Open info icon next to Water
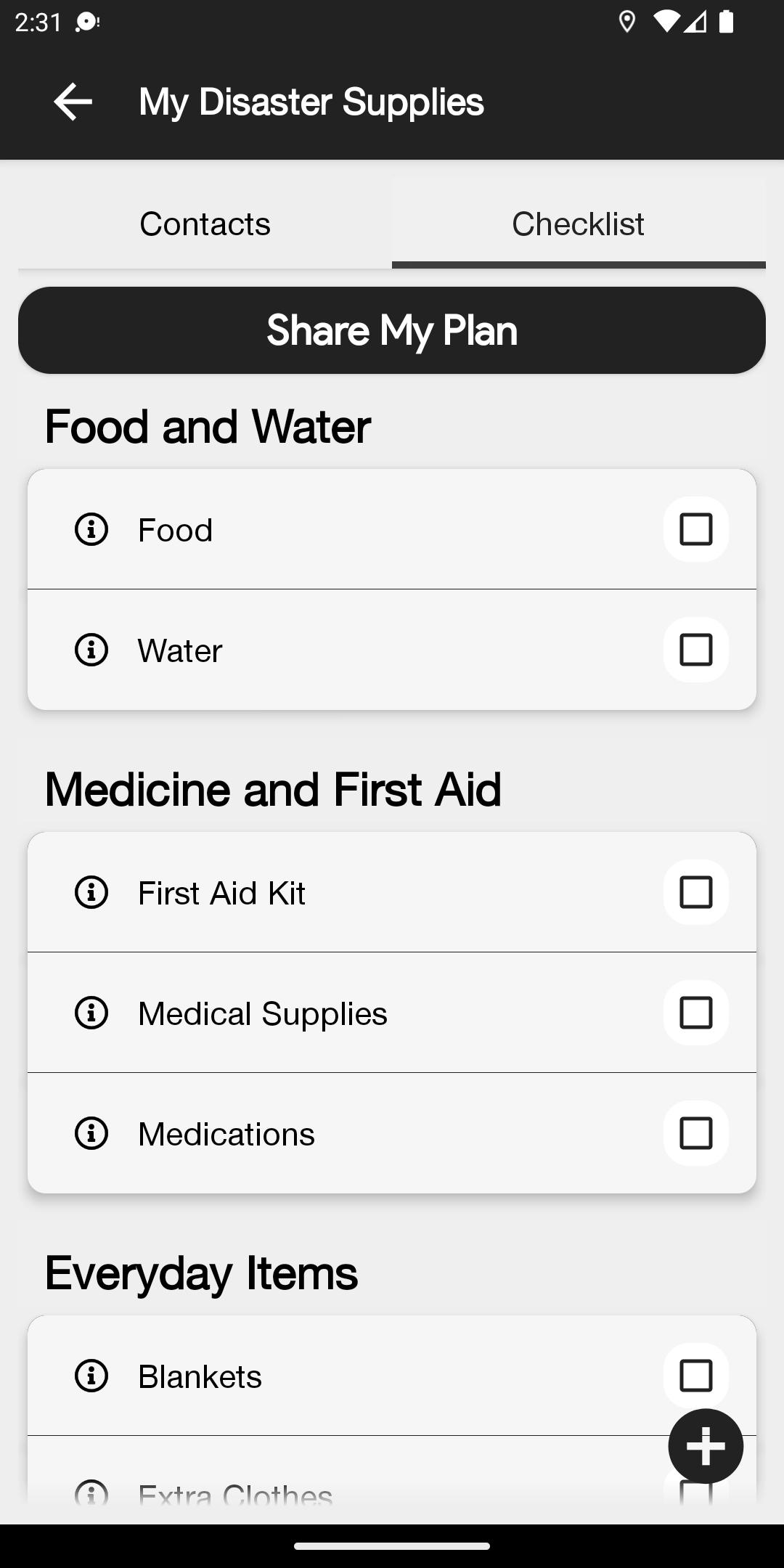Screen dimensions: 784x1568 91,650
